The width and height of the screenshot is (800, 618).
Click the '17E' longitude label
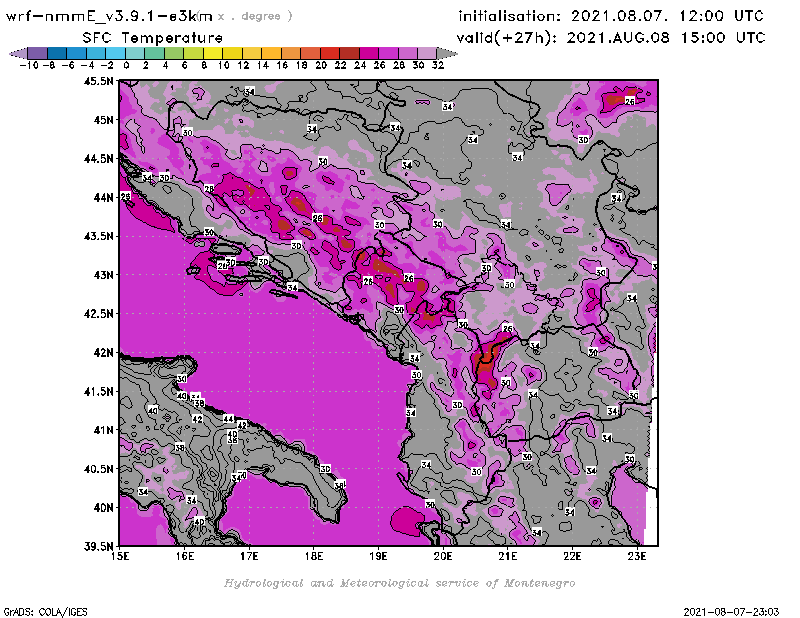coord(249,556)
